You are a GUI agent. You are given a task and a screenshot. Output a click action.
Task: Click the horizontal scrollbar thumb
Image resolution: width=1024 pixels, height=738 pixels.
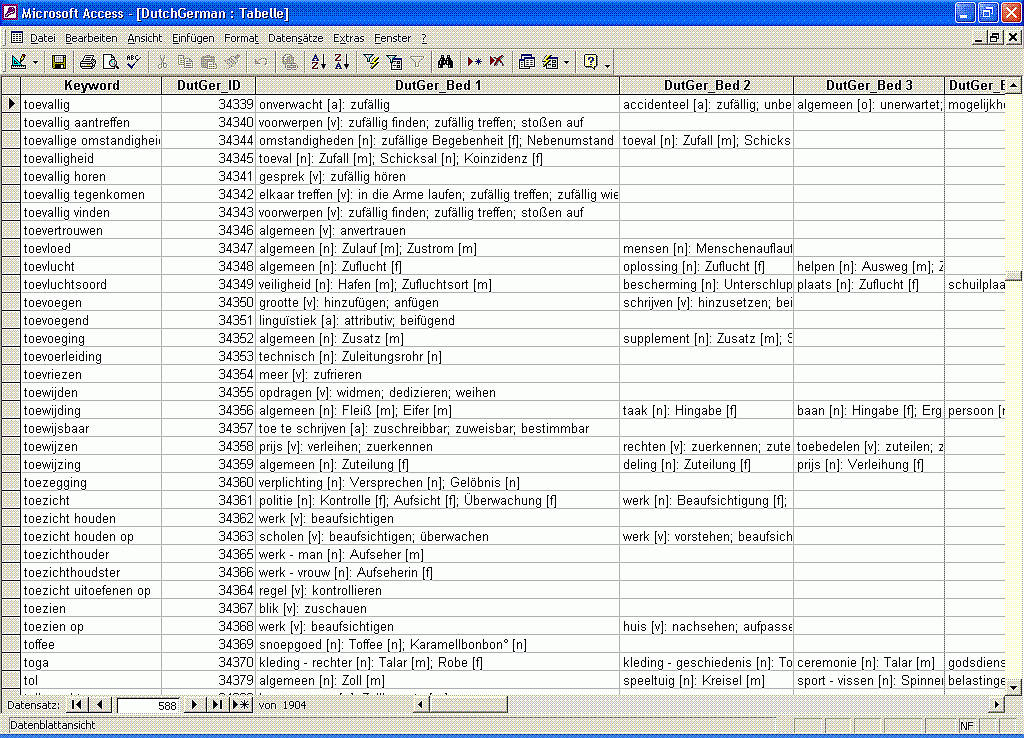468,705
